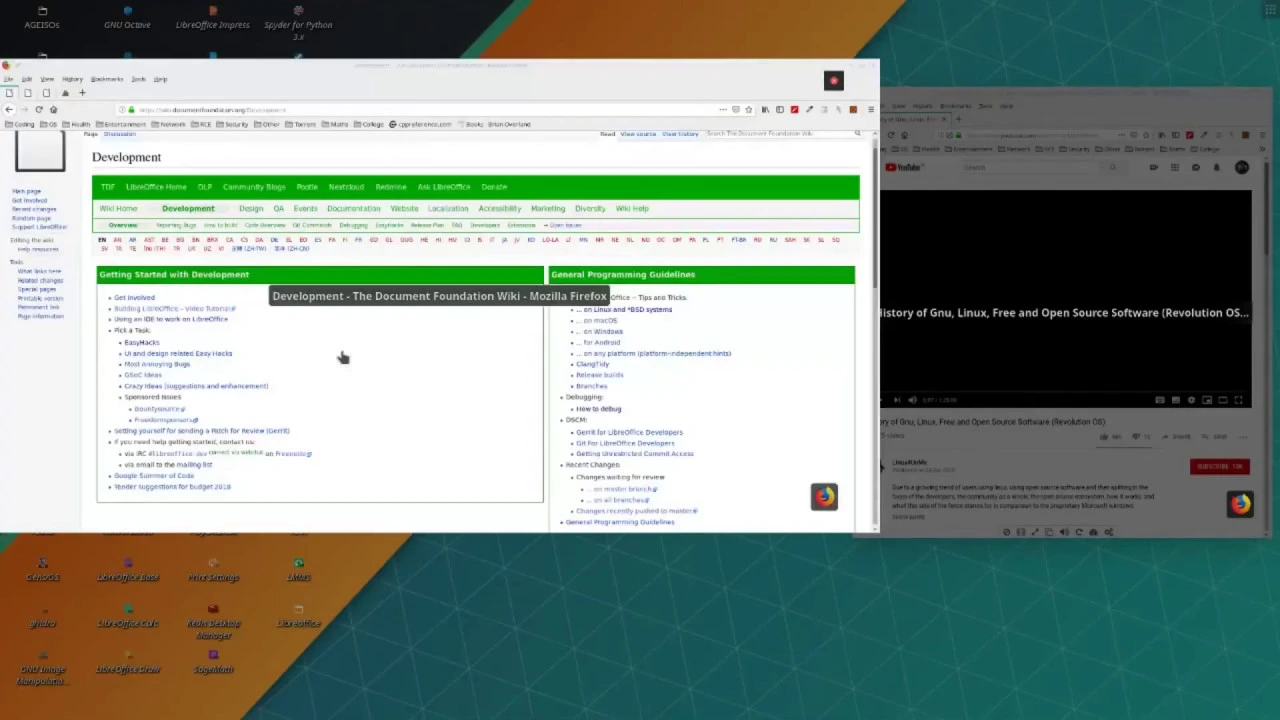
Task: Open Firefox Library icon in wiki window
Action: click(x=766, y=109)
